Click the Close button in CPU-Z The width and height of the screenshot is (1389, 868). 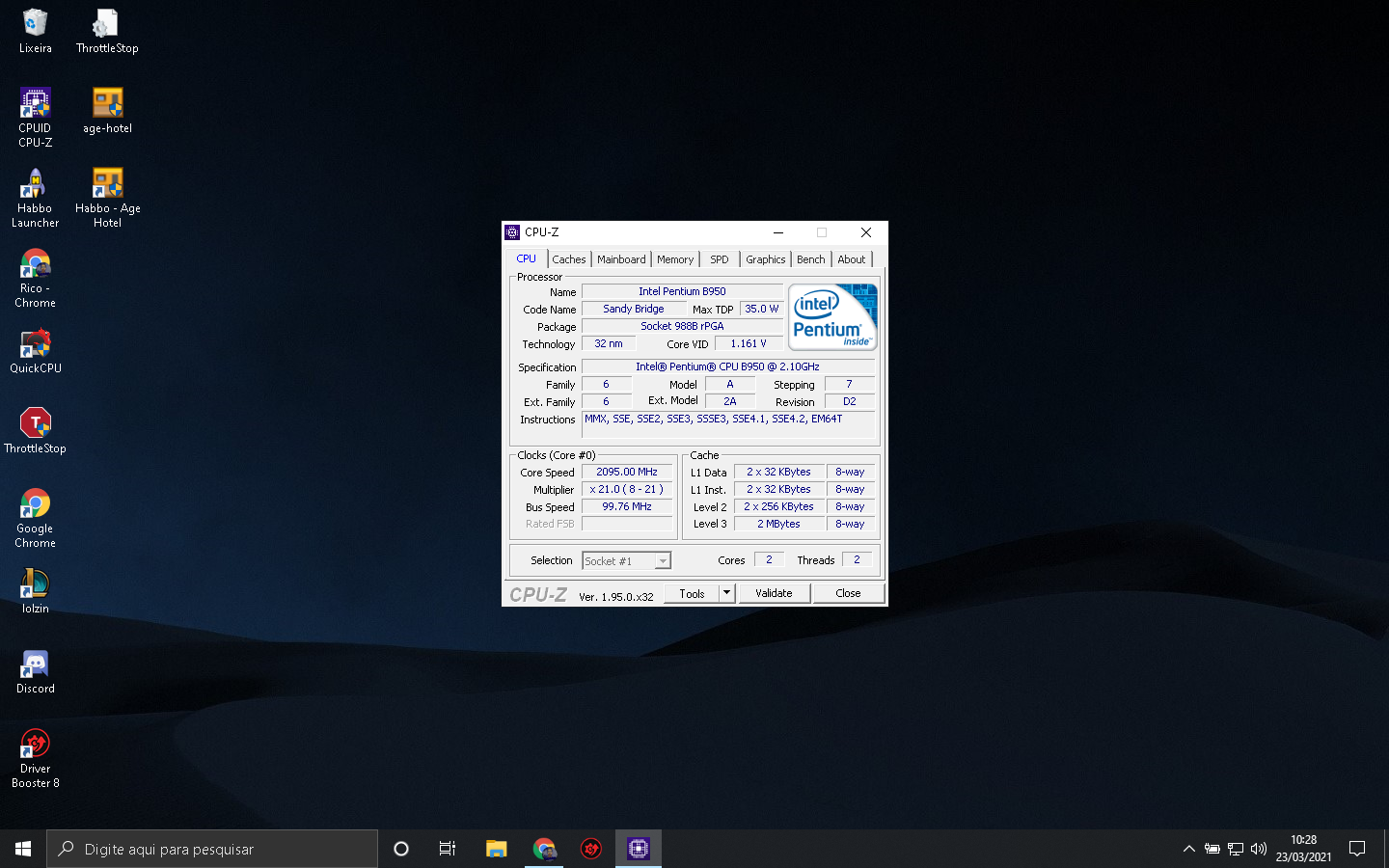click(x=849, y=593)
